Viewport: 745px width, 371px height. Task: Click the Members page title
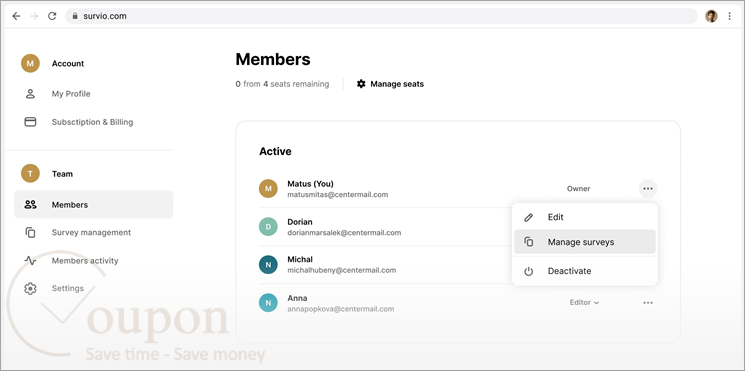point(273,59)
